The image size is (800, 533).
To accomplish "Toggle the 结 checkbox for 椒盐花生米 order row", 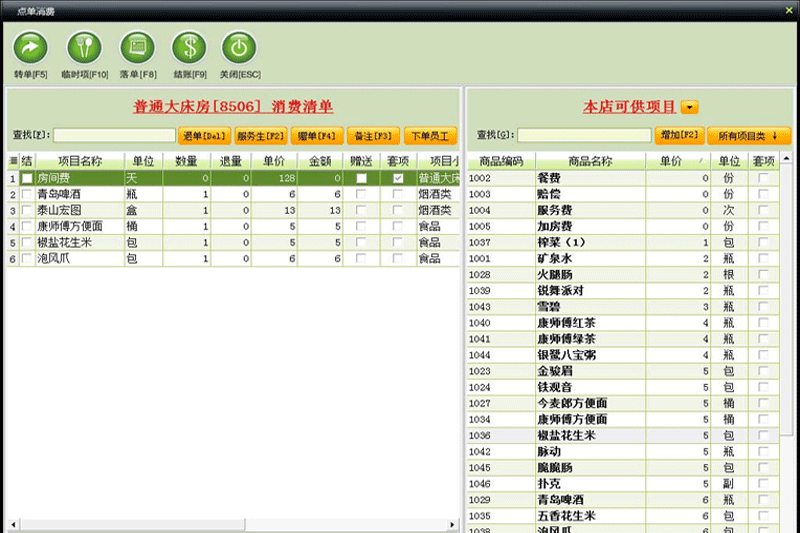I will click(x=27, y=242).
